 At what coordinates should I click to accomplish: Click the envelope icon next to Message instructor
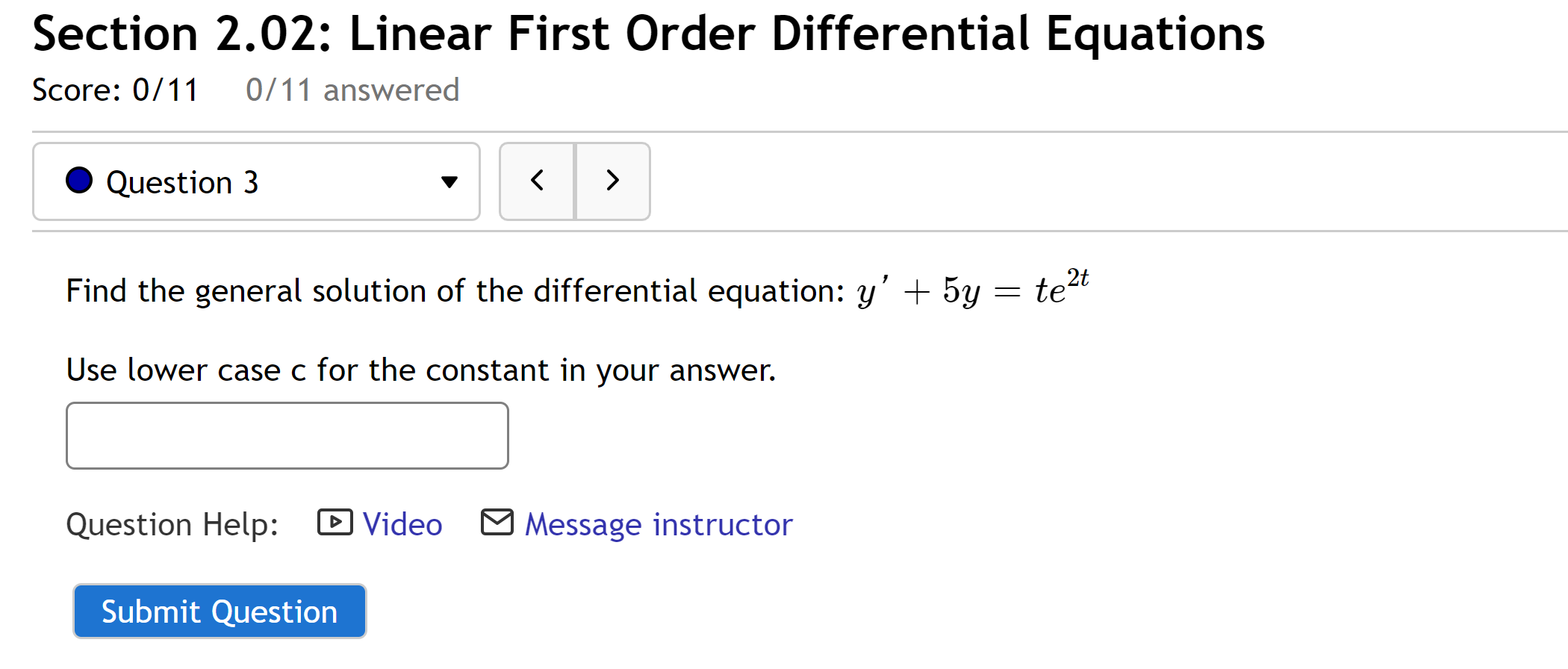497,523
